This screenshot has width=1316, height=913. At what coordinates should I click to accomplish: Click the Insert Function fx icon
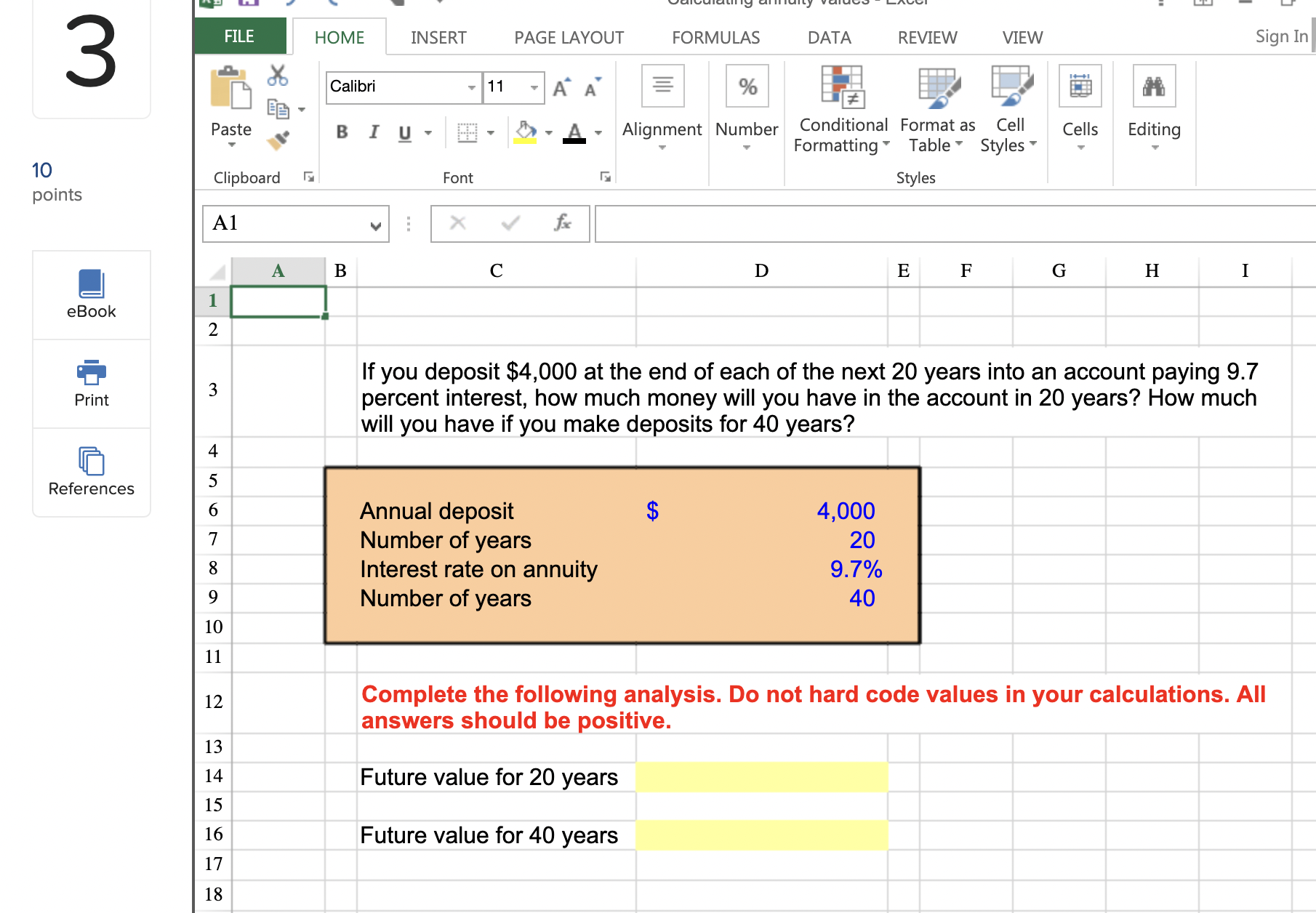(562, 223)
